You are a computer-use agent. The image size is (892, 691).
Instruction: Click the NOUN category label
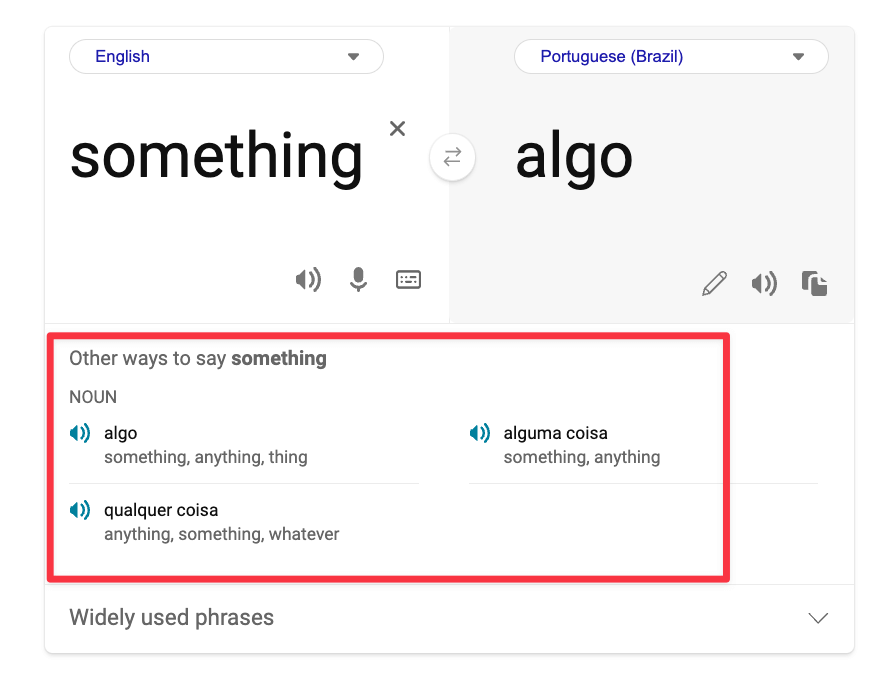click(x=92, y=396)
